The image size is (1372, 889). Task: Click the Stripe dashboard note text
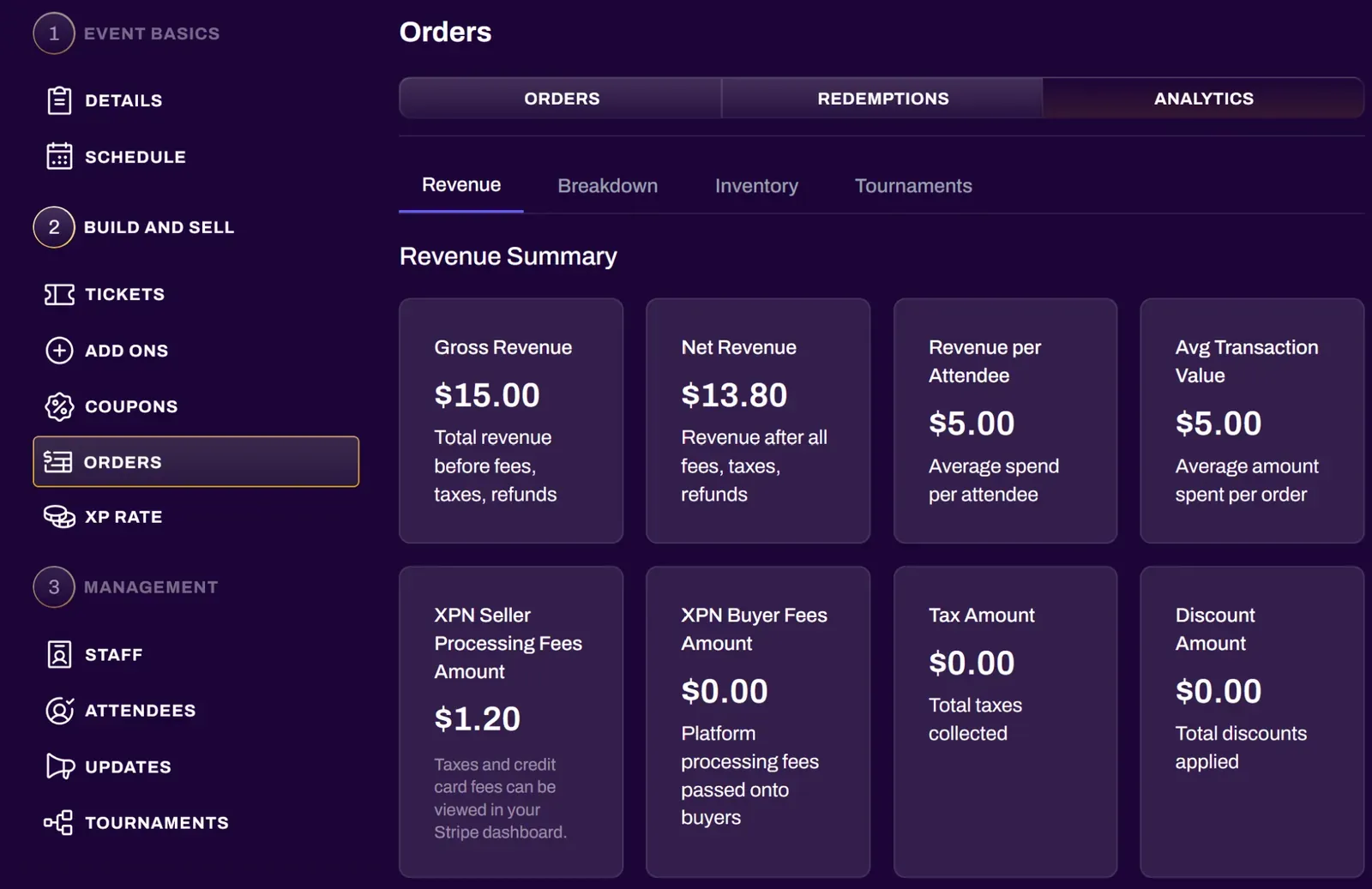(500, 798)
